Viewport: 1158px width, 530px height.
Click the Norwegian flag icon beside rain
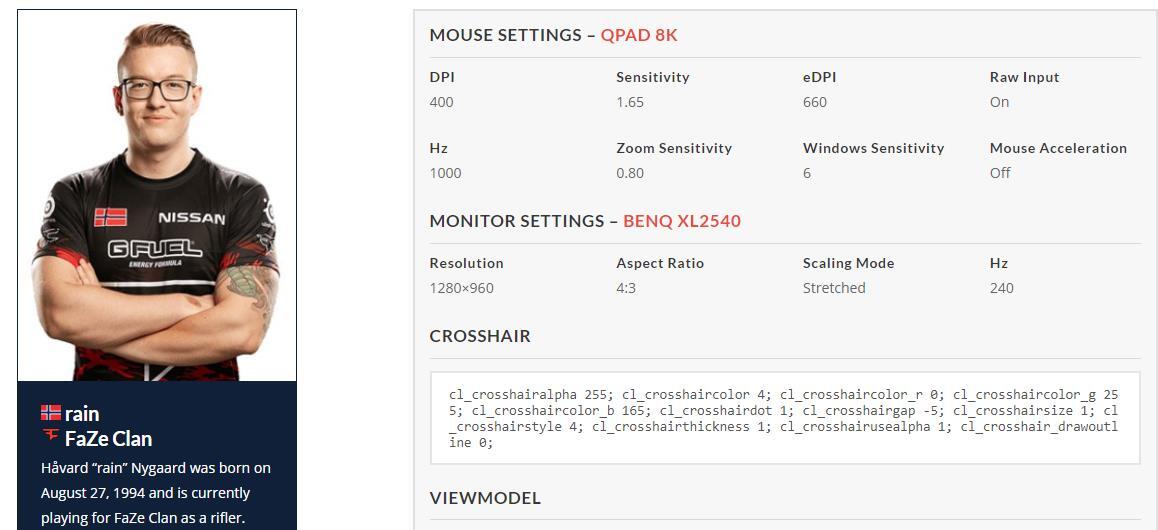pos(51,413)
